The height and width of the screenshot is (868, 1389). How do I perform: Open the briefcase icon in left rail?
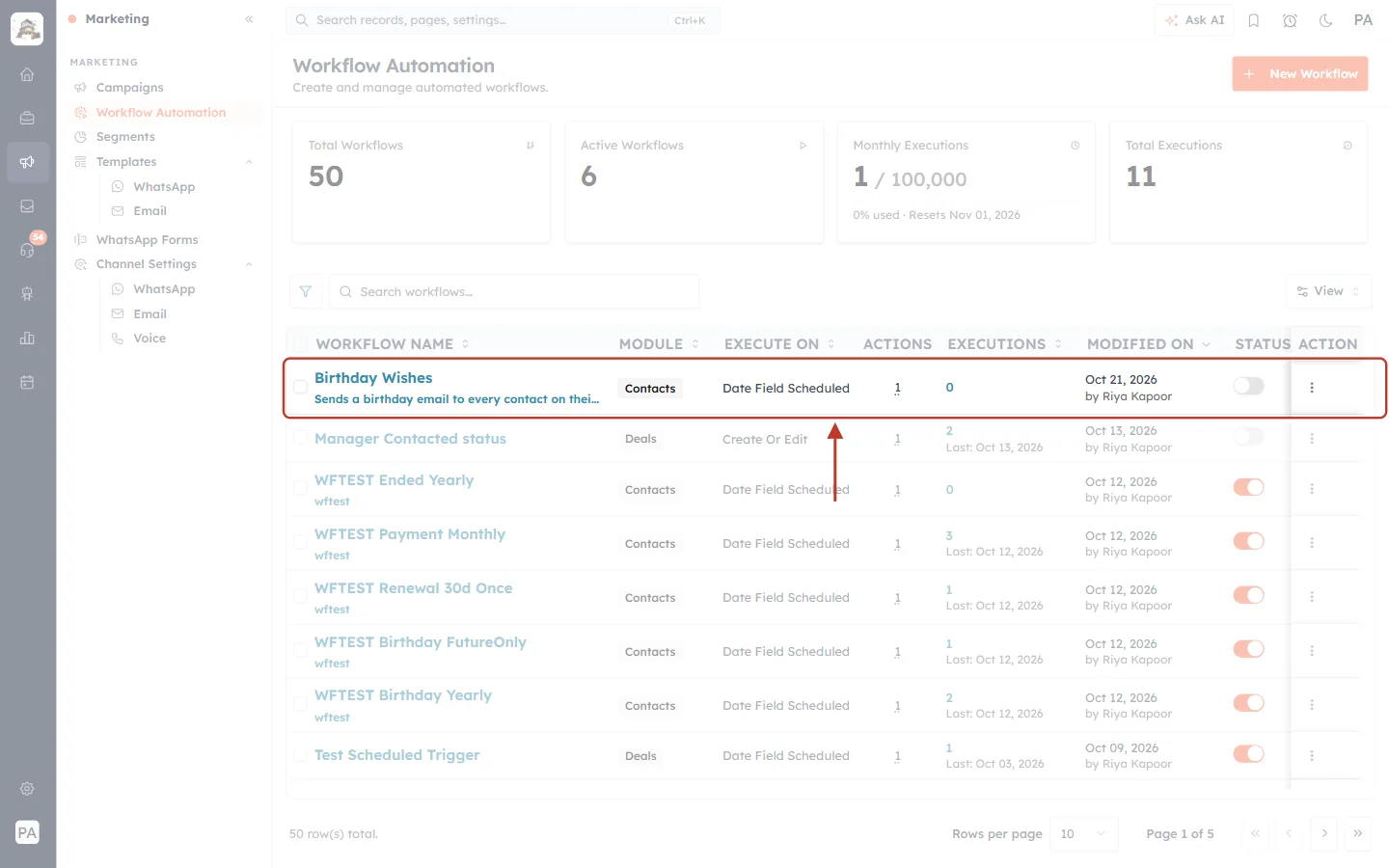[x=27, y=118]
